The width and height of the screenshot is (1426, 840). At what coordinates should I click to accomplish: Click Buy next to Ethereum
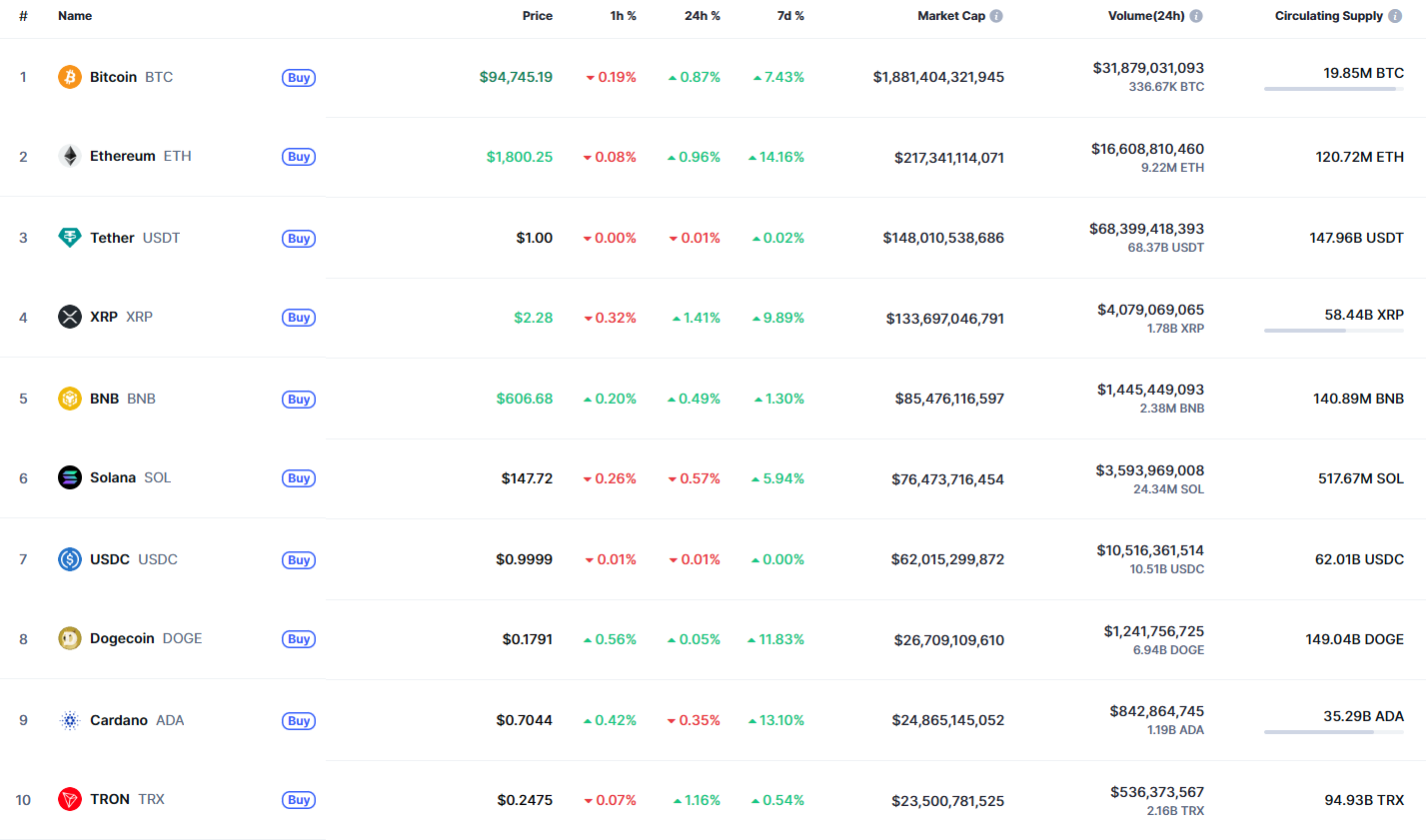(299, 157)
